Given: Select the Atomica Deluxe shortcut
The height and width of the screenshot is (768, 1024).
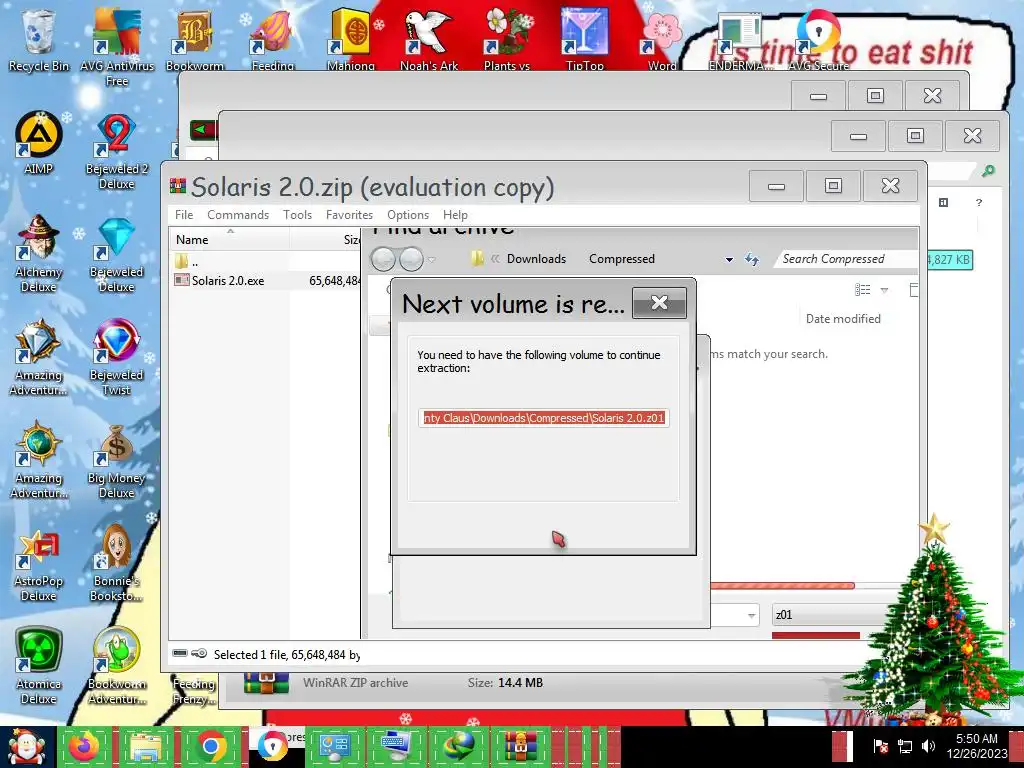Looking at the screenshot, I should [39, 666].
